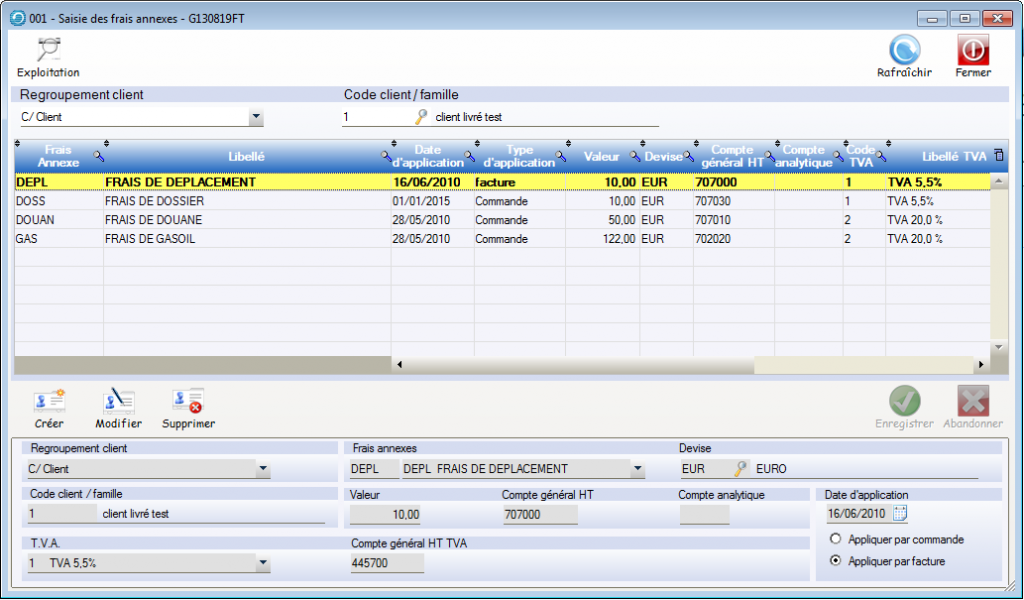Click the Modifier icon

coord(118,402)
